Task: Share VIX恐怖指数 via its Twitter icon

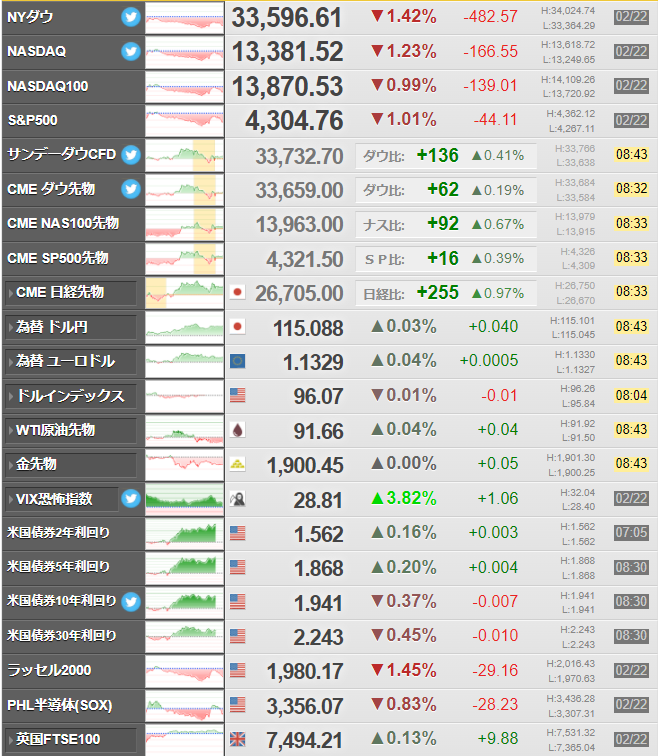Action: [131, 499]
